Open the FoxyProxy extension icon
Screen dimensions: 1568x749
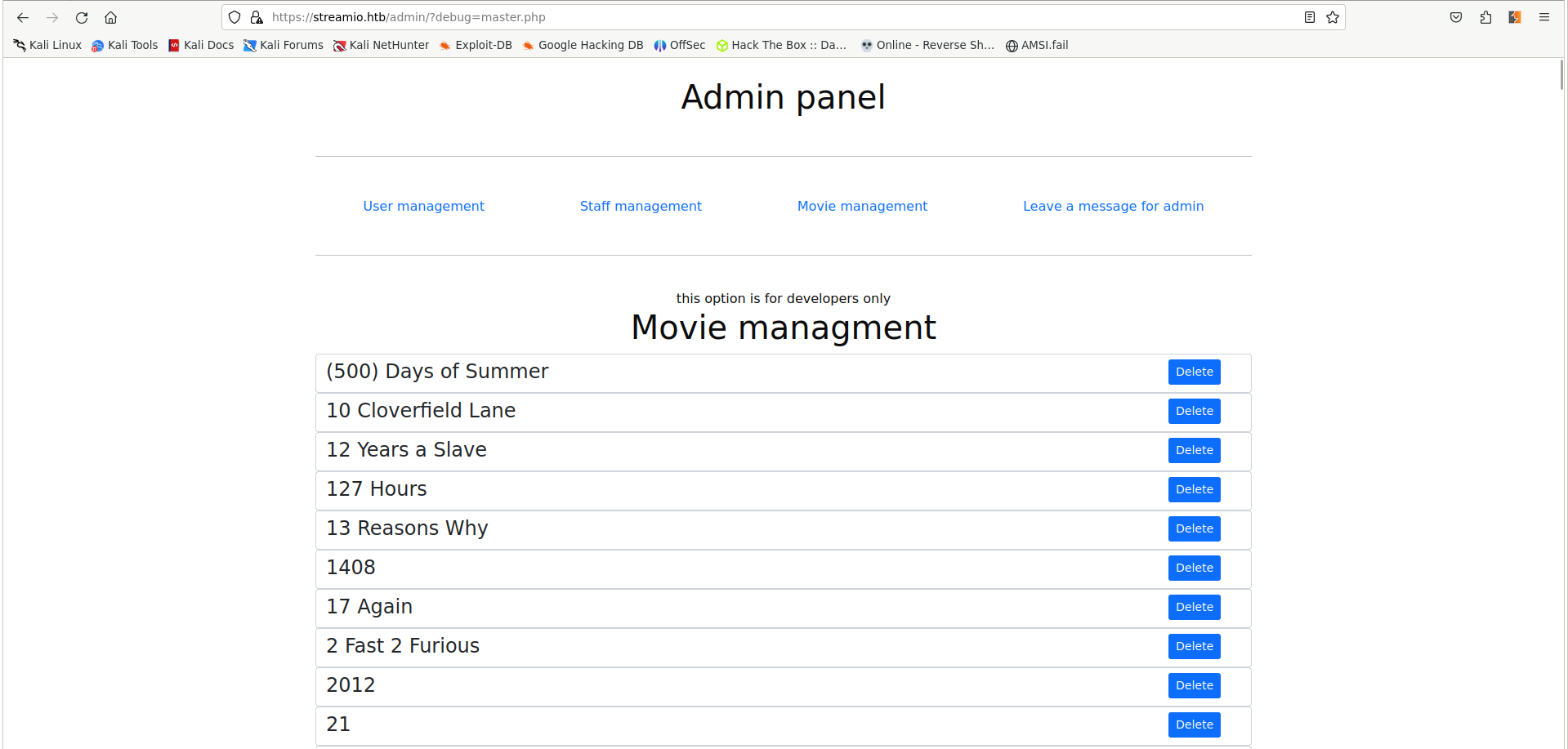1514,17
